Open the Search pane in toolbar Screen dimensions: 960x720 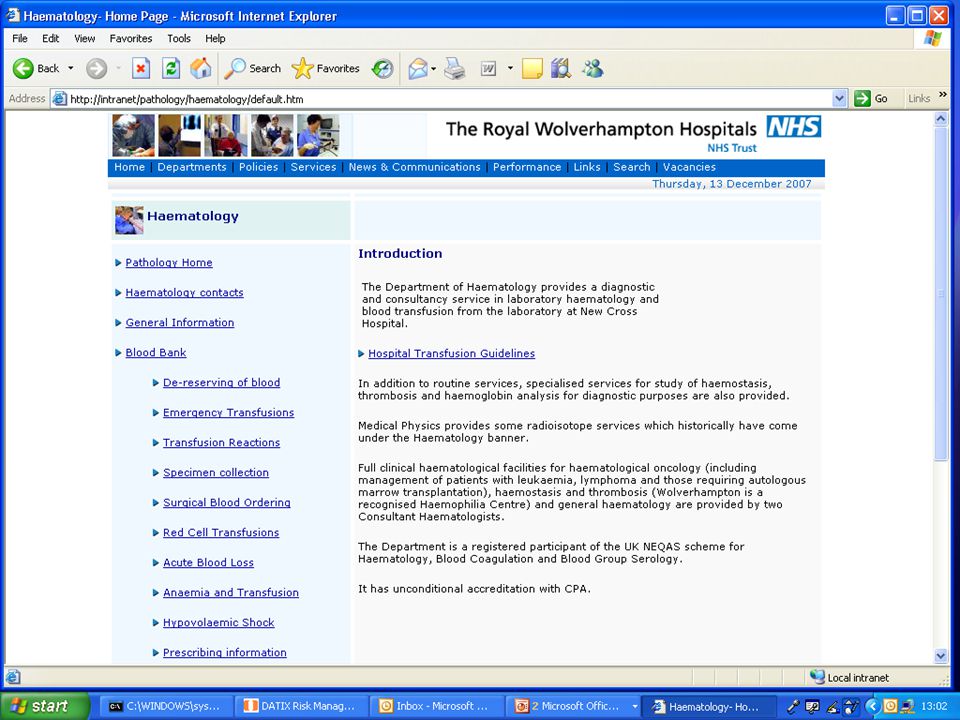pyautogui.click(x=252, y=69)
